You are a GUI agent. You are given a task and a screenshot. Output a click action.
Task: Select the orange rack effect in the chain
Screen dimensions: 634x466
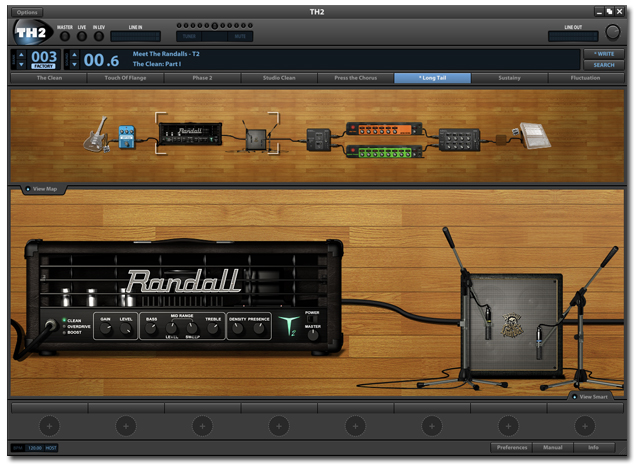click(385, 129)
